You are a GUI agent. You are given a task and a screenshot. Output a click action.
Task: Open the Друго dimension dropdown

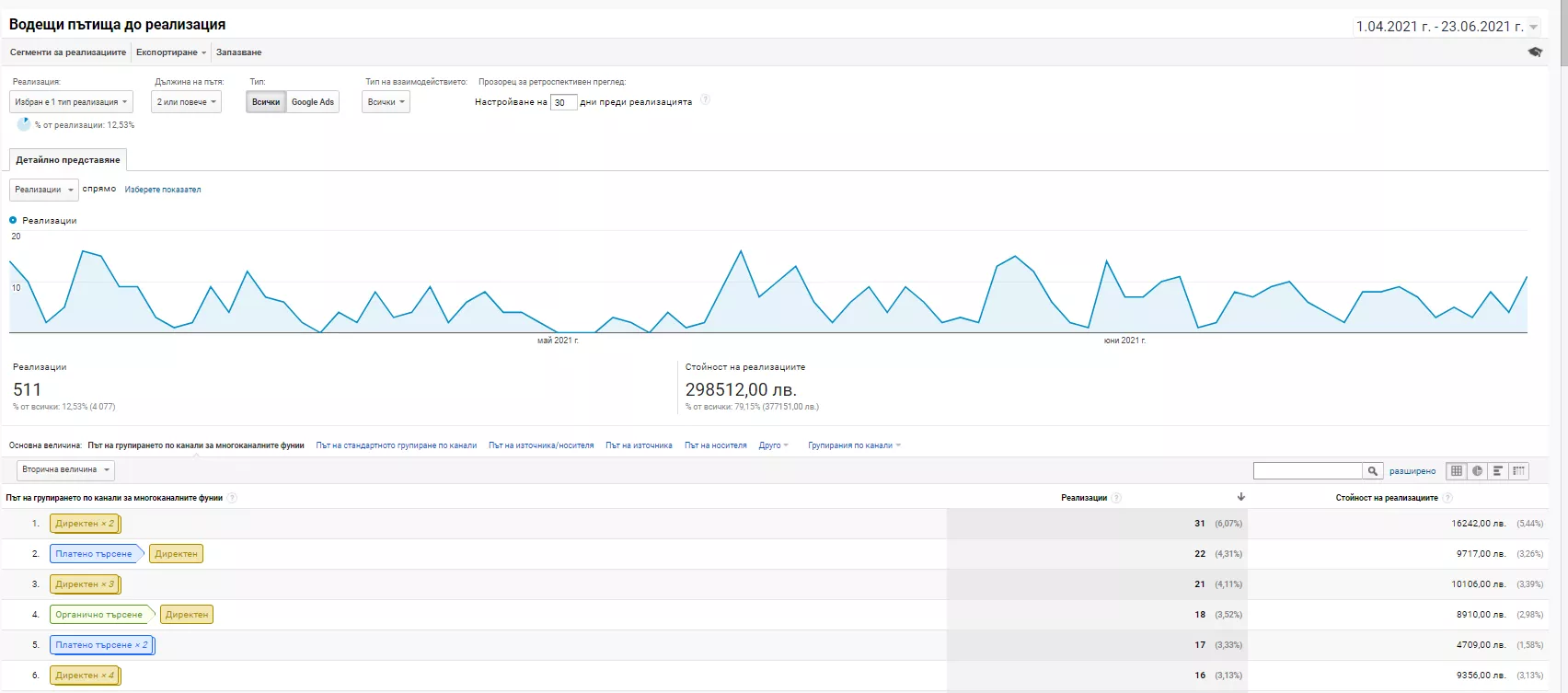point(774,445)
